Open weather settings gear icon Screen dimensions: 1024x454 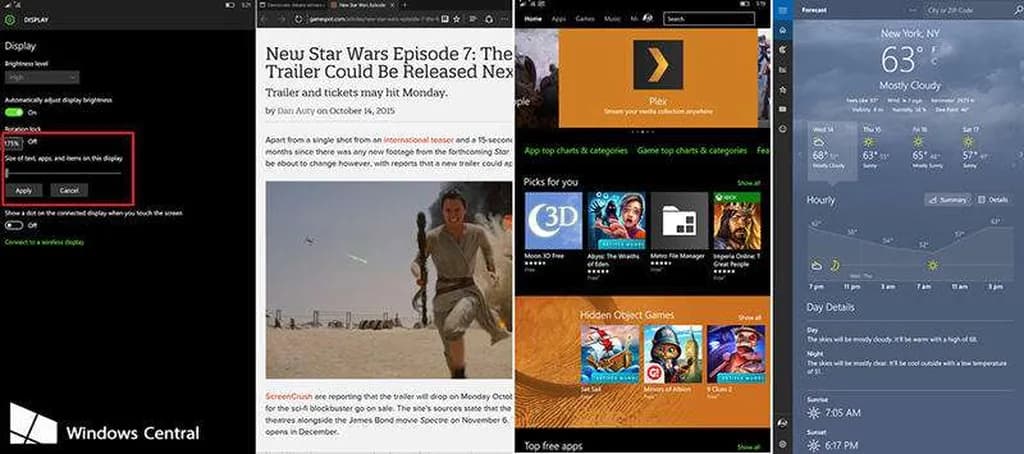click(781, 443)
